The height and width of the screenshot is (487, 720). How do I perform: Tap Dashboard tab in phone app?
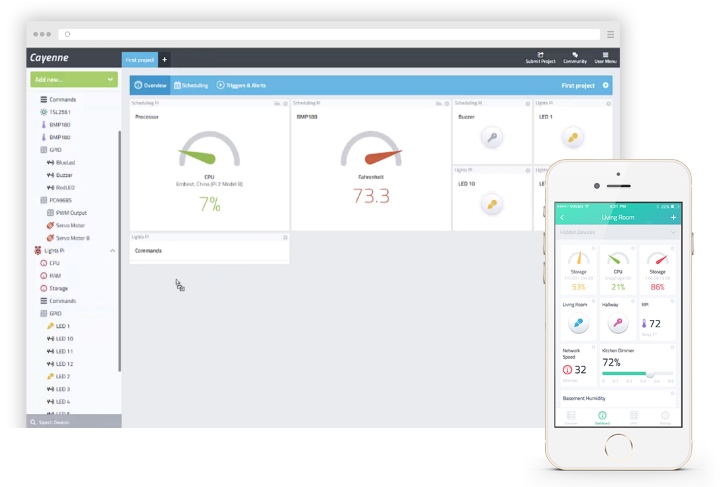(602, 417)
